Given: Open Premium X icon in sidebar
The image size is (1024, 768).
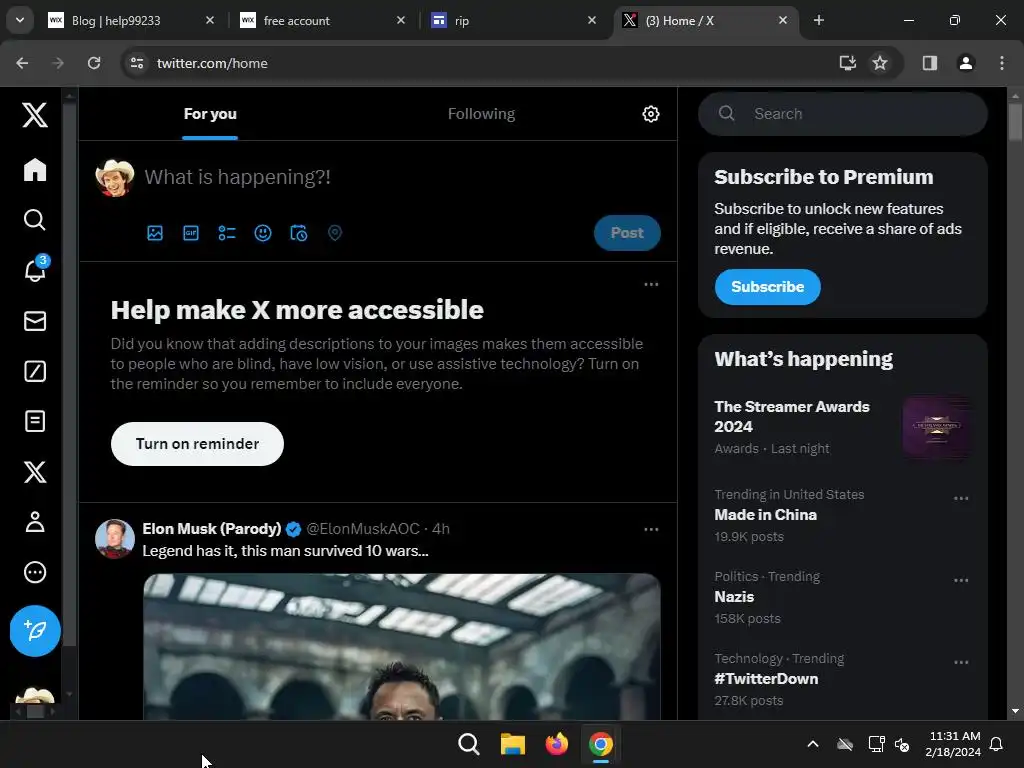Looking at the screenshot, I should 35,472.
